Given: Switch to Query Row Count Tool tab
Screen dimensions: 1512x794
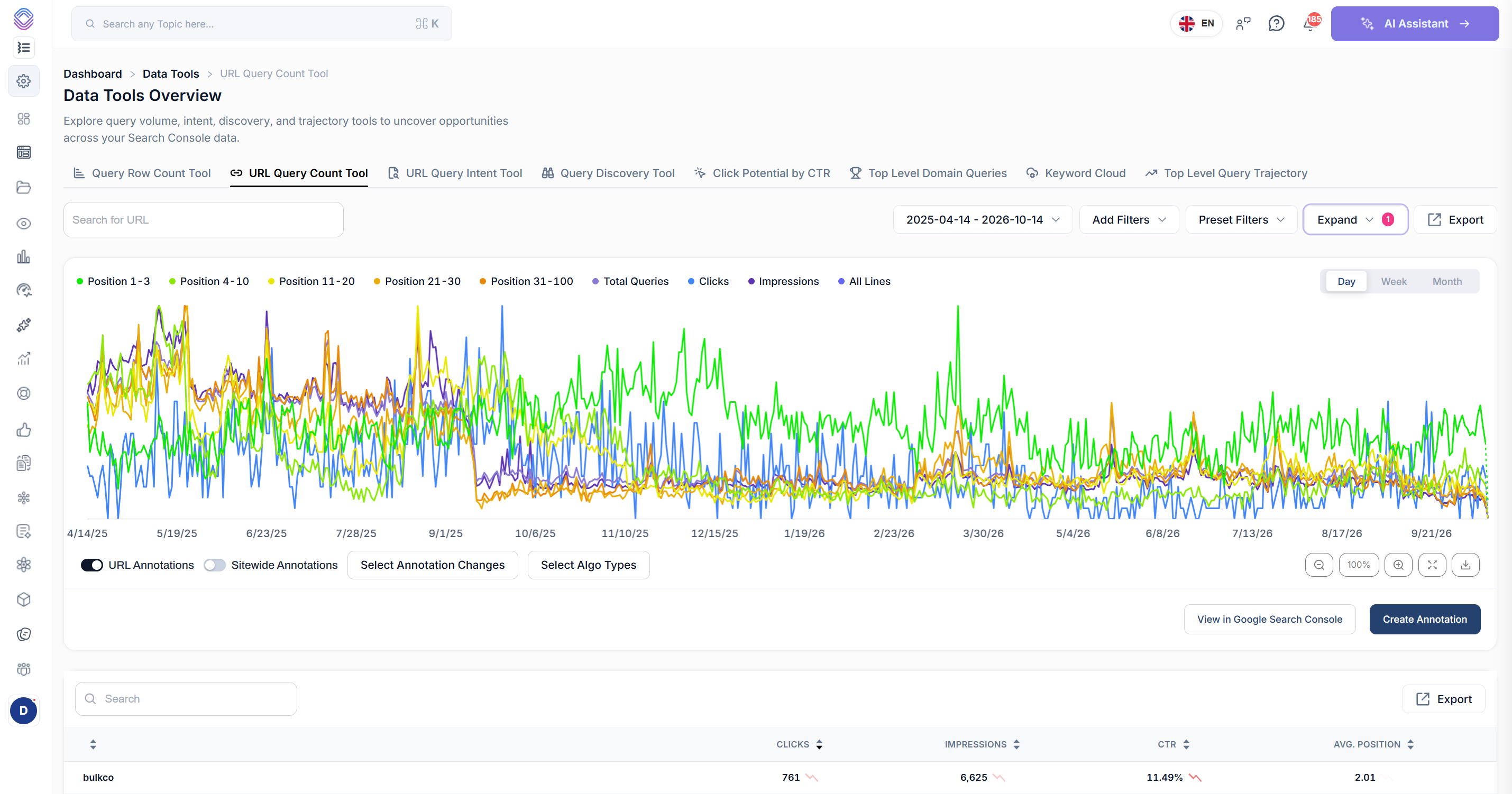Looking at the screenshot, I should (141, 173).
